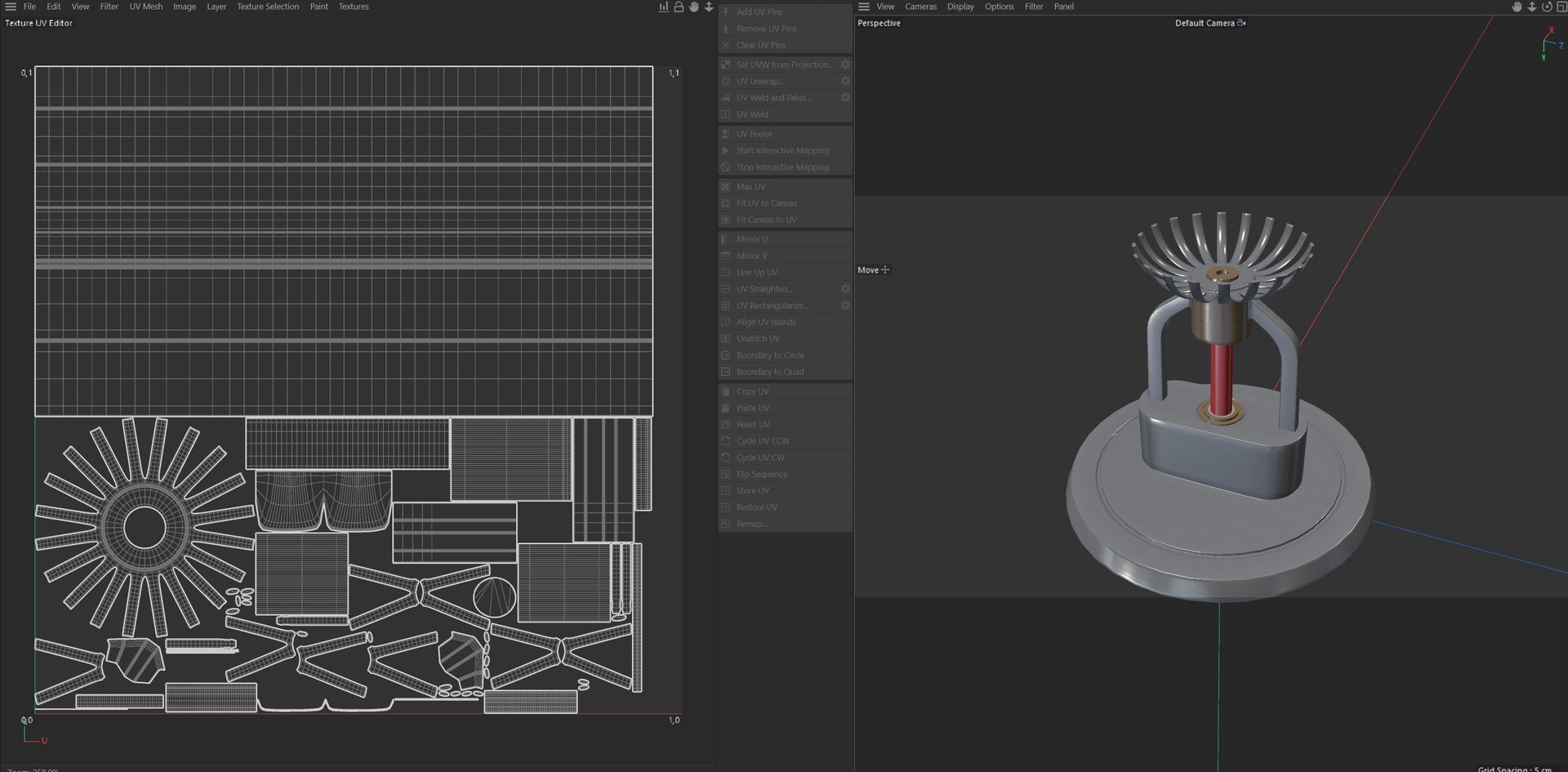The width and height of the screenshot is (1568, 772).
Task: Click the Move tool label in viewport
Action: click(868, 270)
